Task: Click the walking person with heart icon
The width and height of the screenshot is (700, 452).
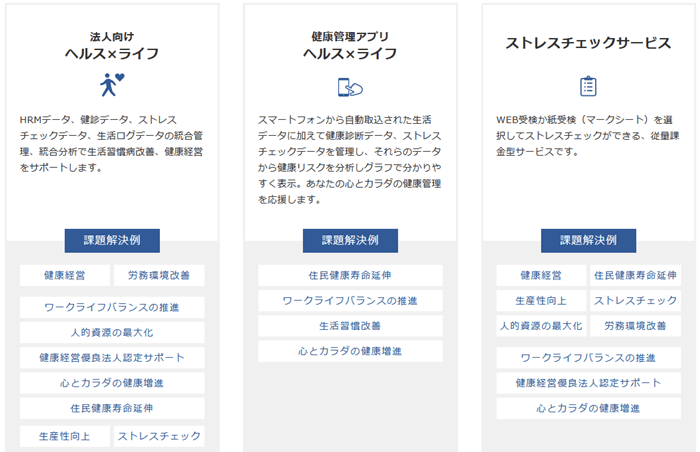Action: (112, 84)
